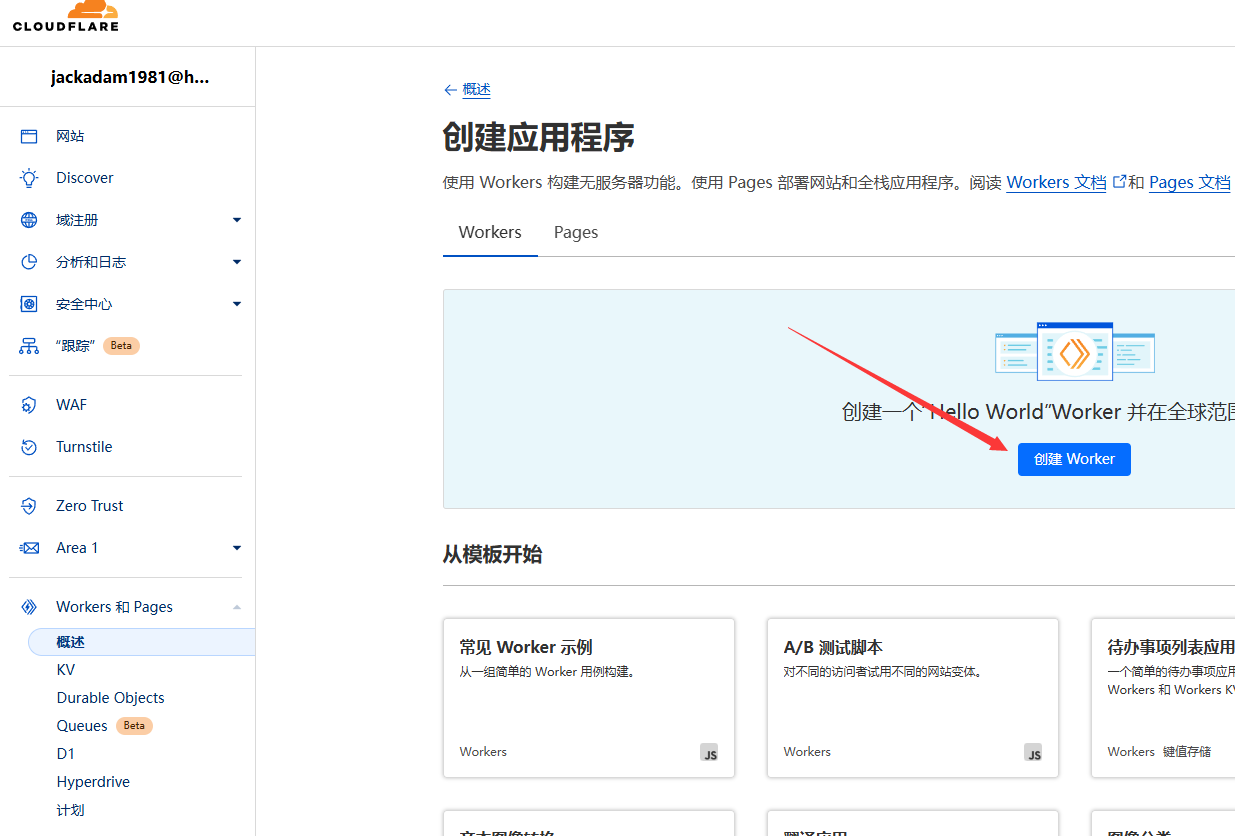The height and width of the screenshot is (836, 1235).
Task: Select the Workers tab
Action: pos(490,232)
